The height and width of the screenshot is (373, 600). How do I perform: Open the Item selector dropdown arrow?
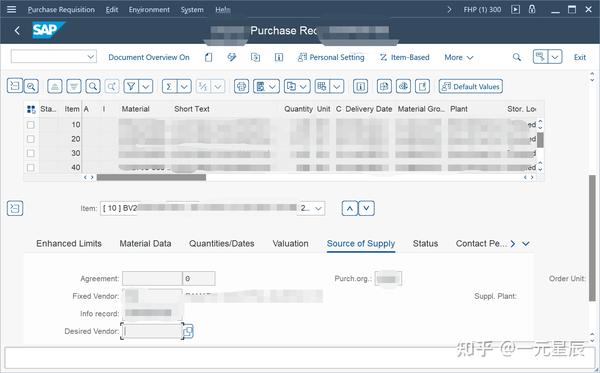(x=318, y=208)
